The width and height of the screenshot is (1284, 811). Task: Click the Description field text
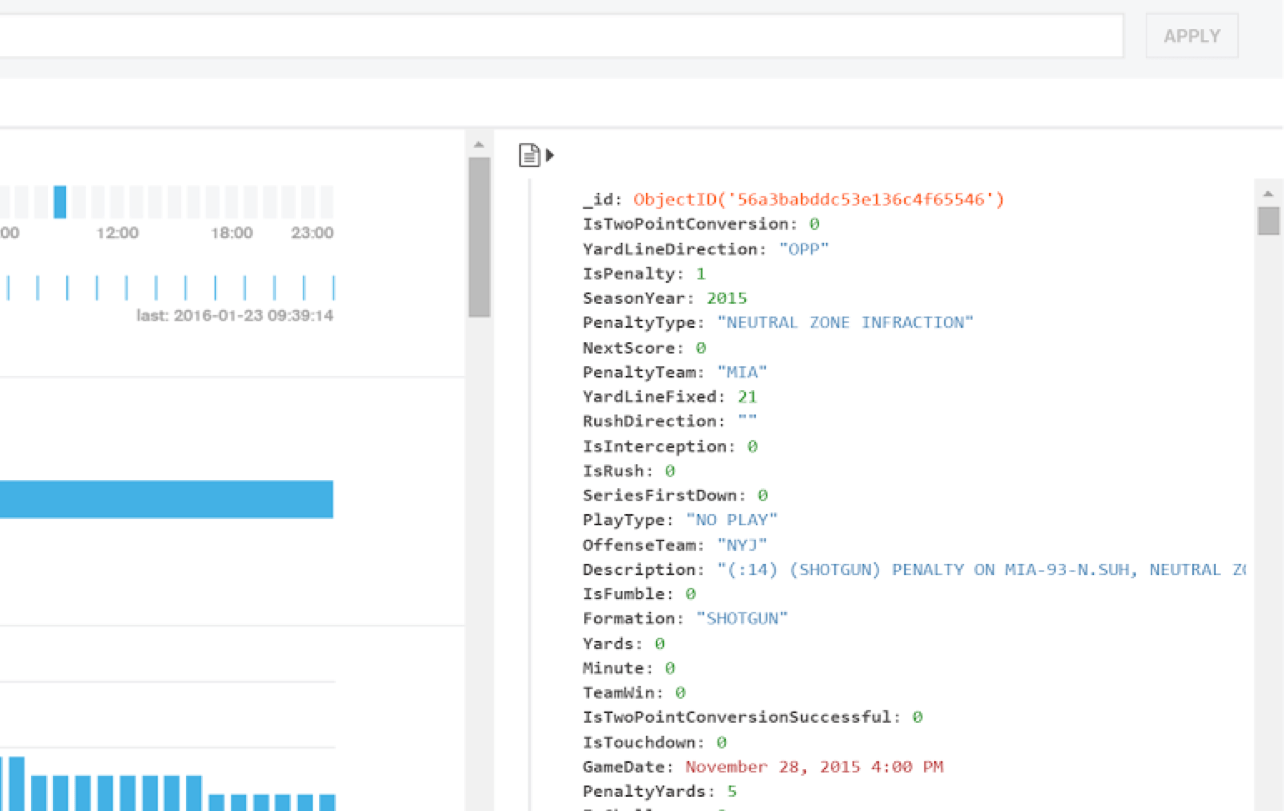pos(914,569)
